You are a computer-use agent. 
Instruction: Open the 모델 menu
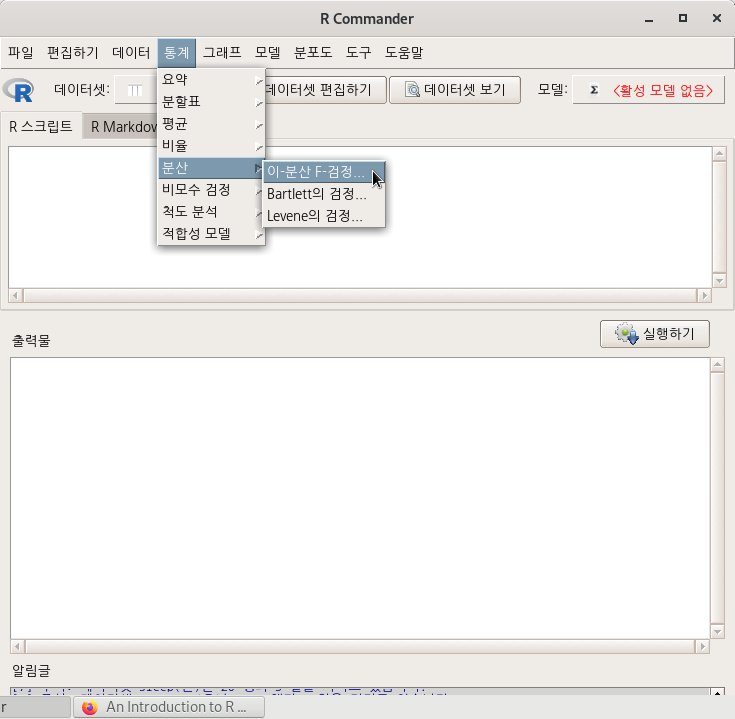(x=268, y=52)
